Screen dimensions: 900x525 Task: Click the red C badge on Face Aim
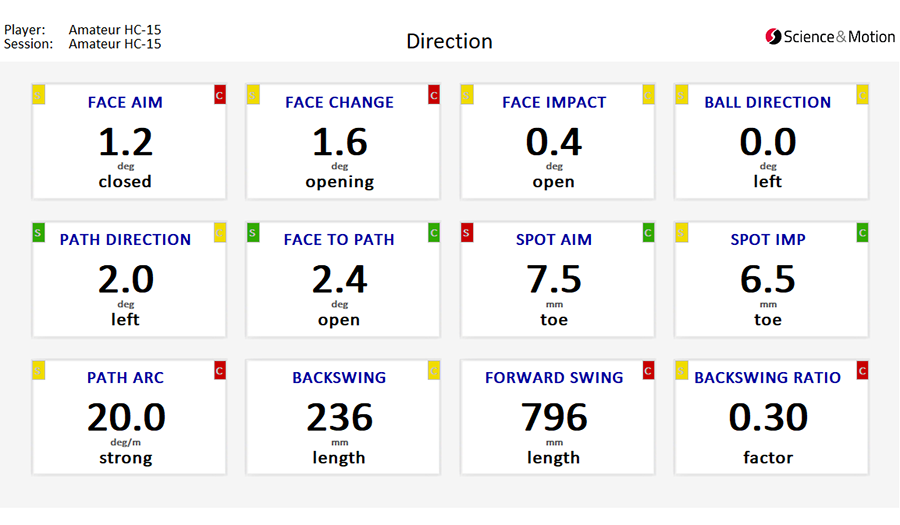click(220, 95)
